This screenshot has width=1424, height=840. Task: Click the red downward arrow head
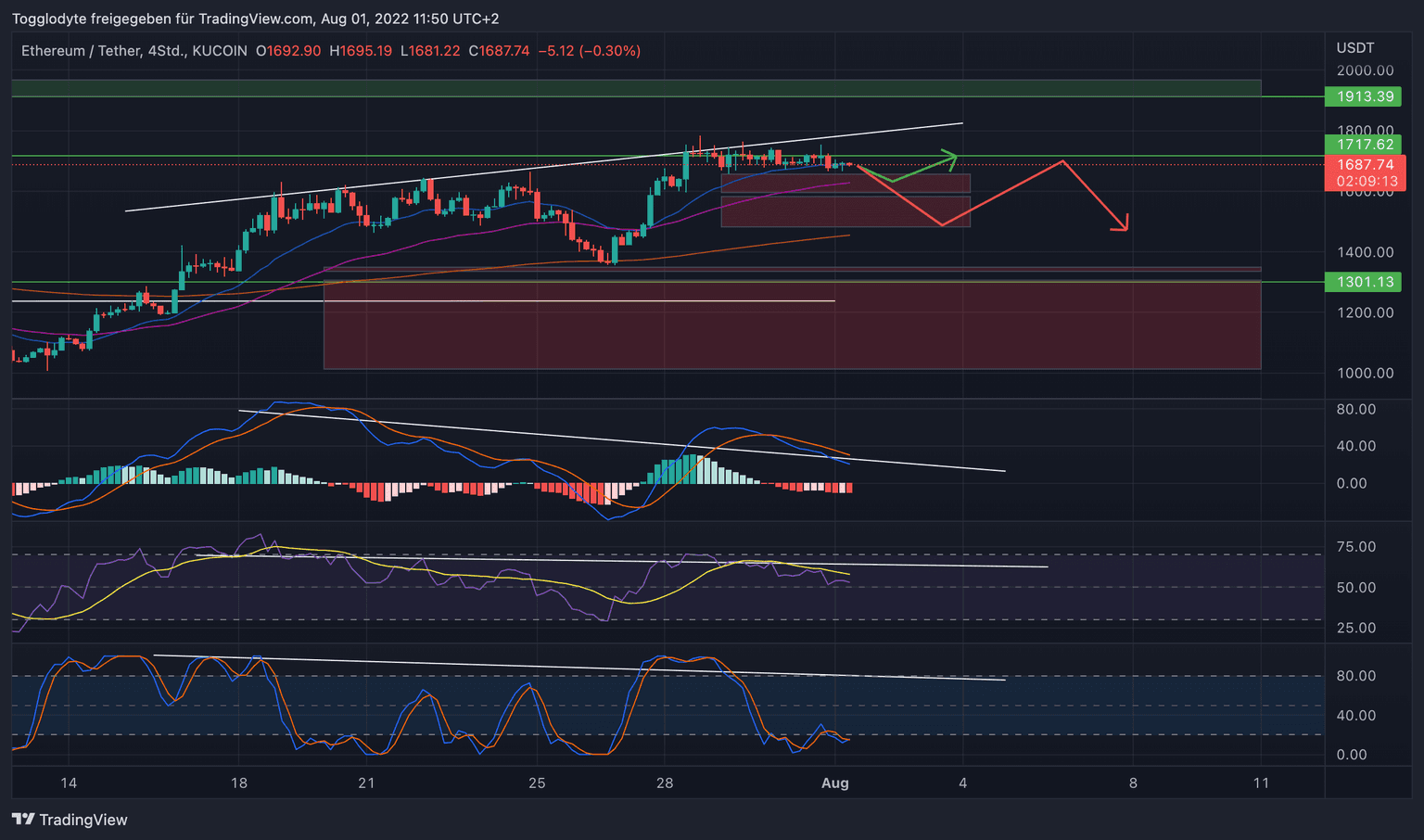1123,224
